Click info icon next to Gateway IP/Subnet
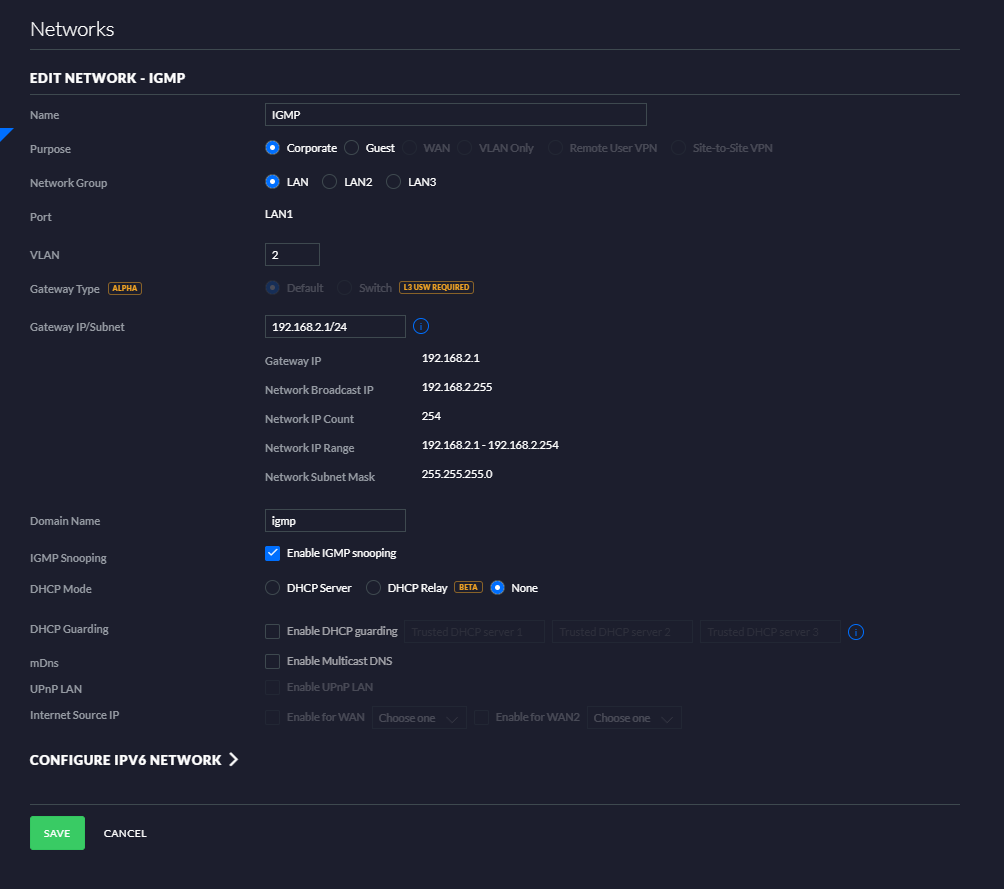Screen dimensions: 1004x889 coord(421,326)
